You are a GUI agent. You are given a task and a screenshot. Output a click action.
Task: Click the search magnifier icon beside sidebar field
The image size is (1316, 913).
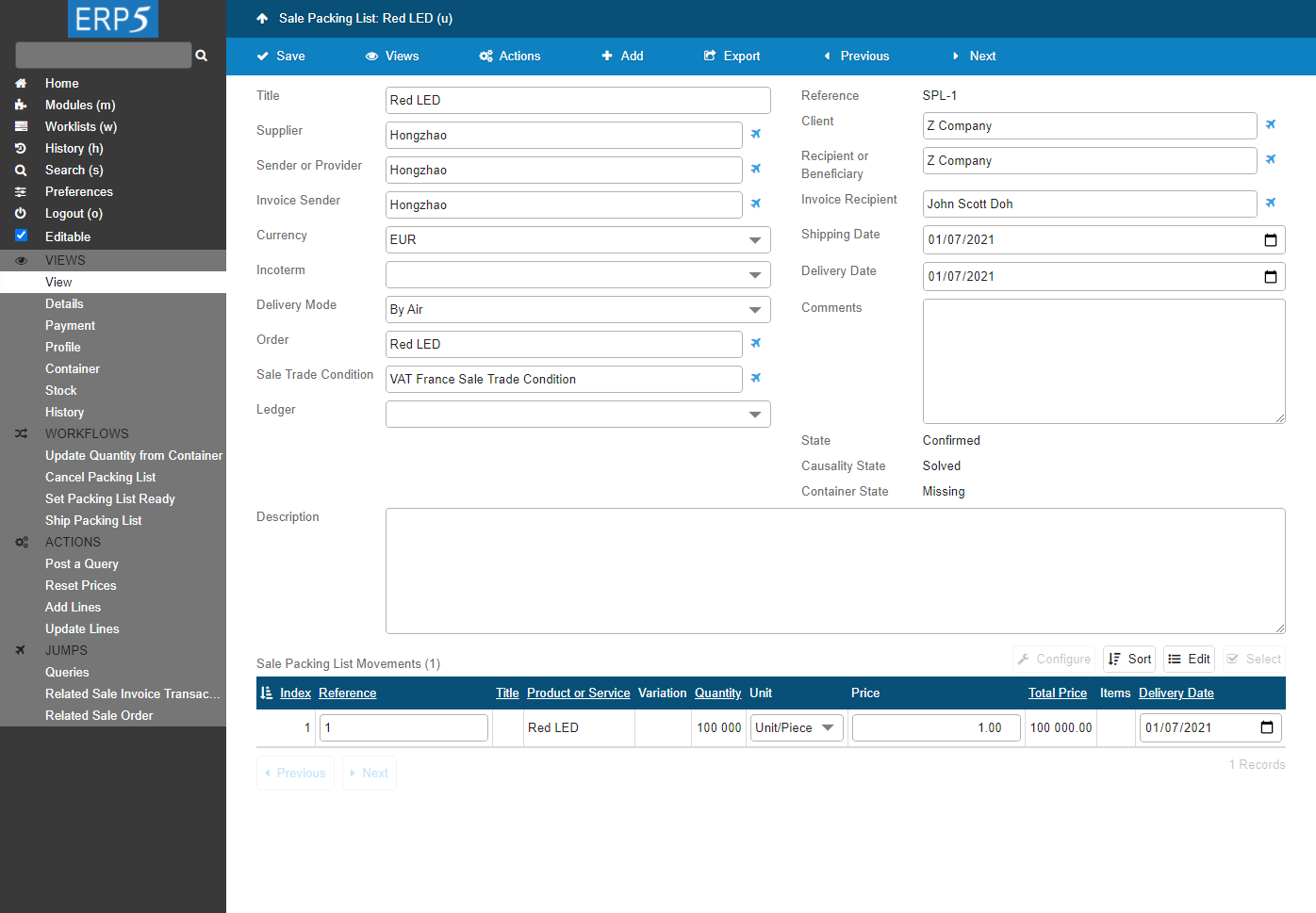(201, 56)
